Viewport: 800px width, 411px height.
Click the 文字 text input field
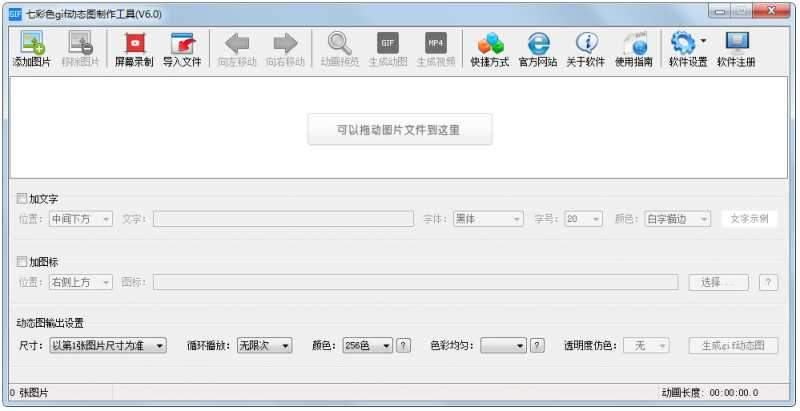point(283,219)
